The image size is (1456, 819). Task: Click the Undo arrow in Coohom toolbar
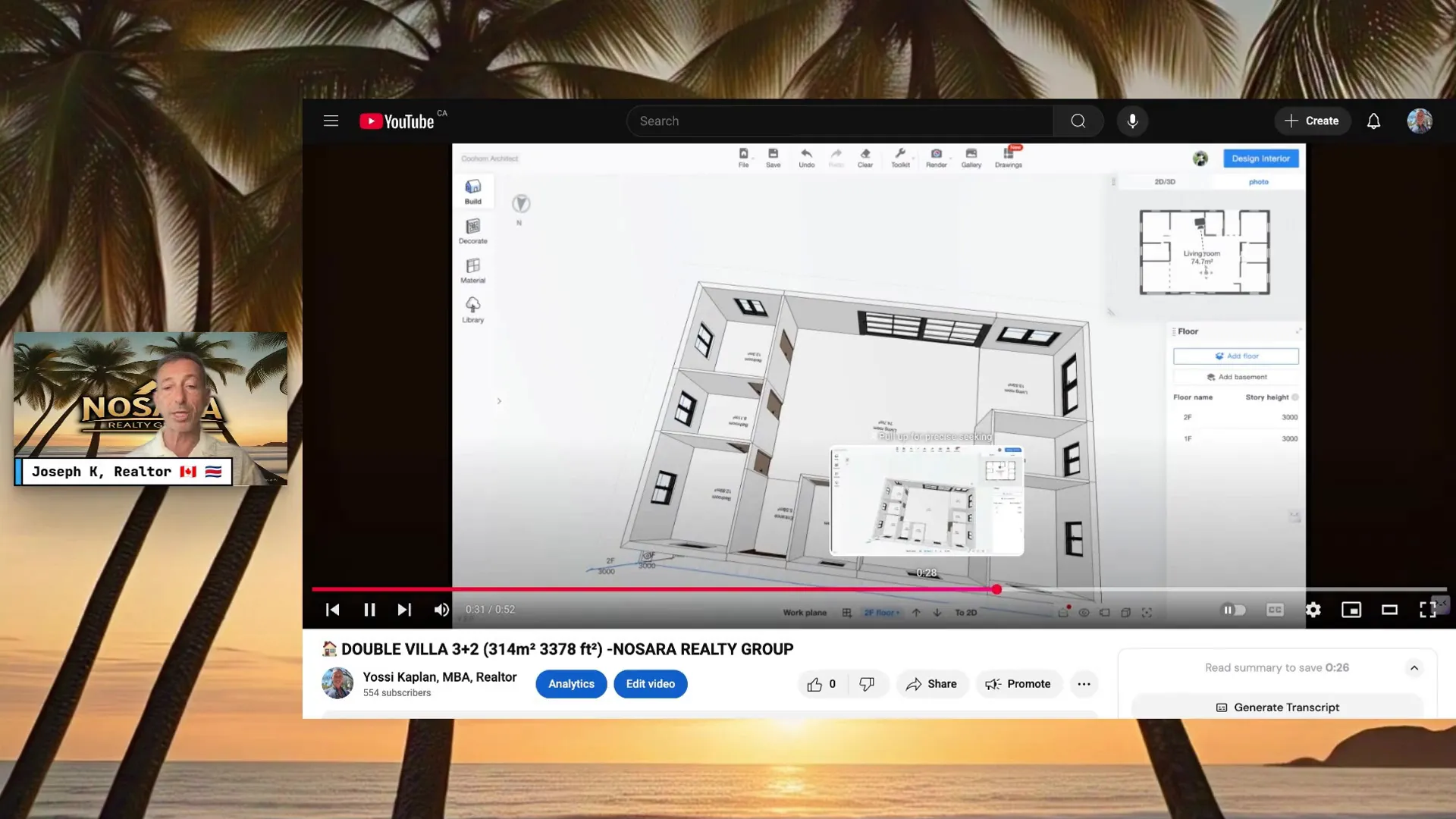coord(806,157)
